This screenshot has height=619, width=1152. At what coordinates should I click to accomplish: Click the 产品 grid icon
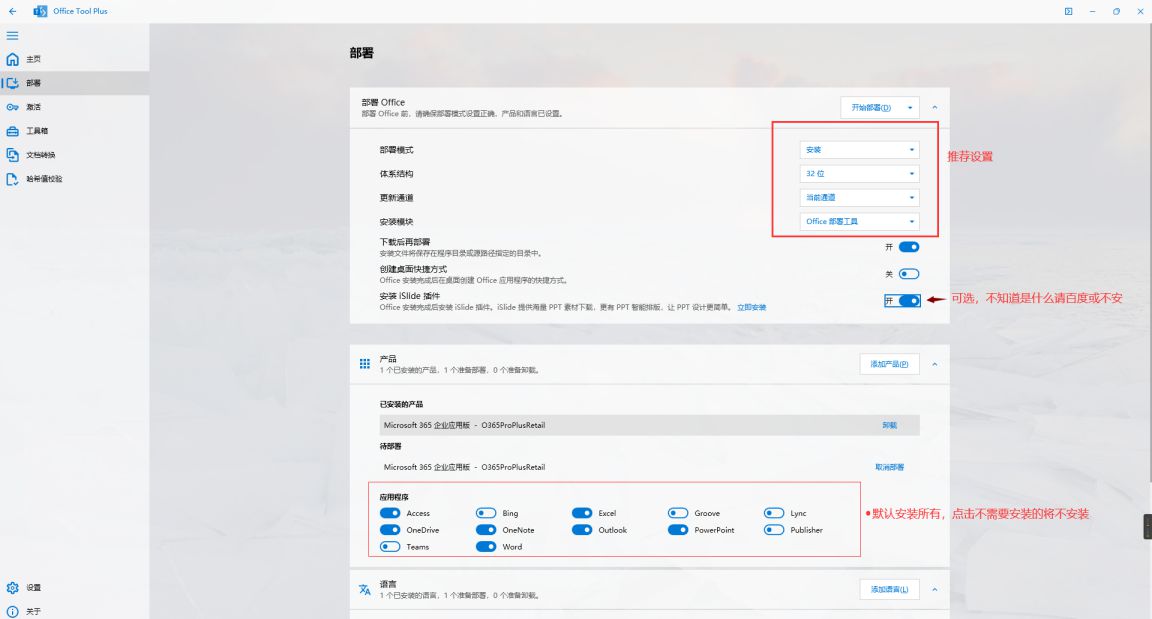click(x=364, y=363)
